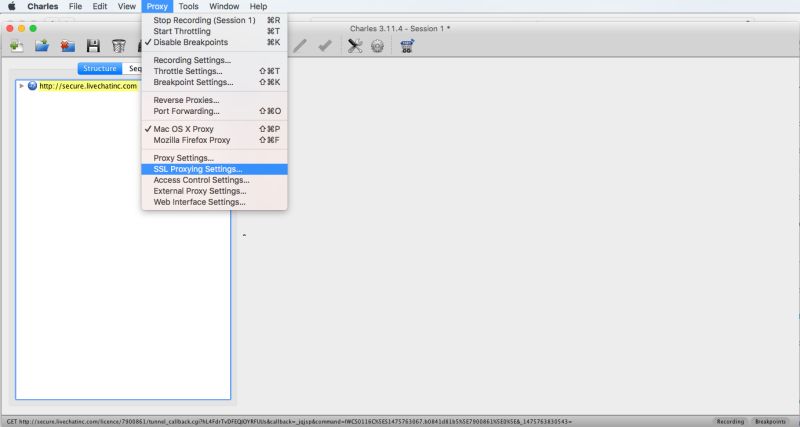The image size is (800, 427).
Task: Open the Tools menu
Action: pyautogui.click(x=188, y=6)
